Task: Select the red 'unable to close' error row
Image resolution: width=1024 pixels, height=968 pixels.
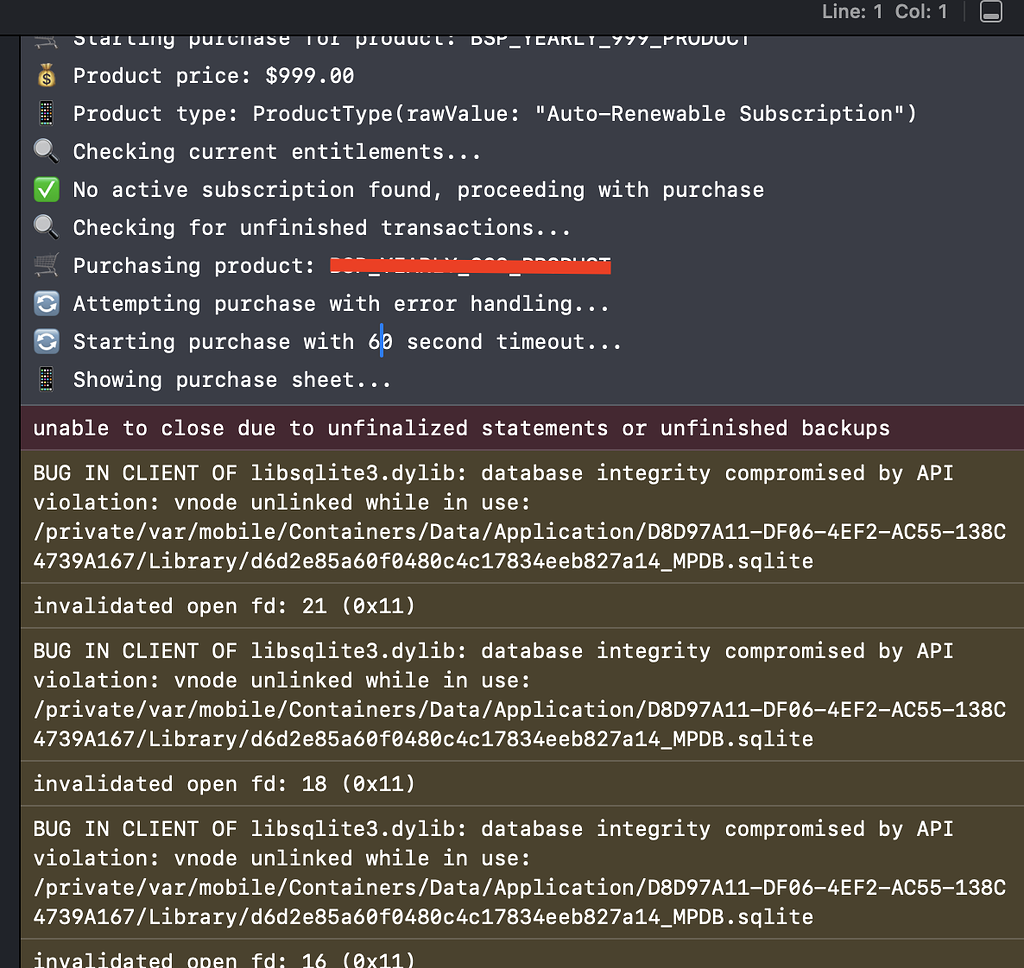Action: click(x=460, y=428)
